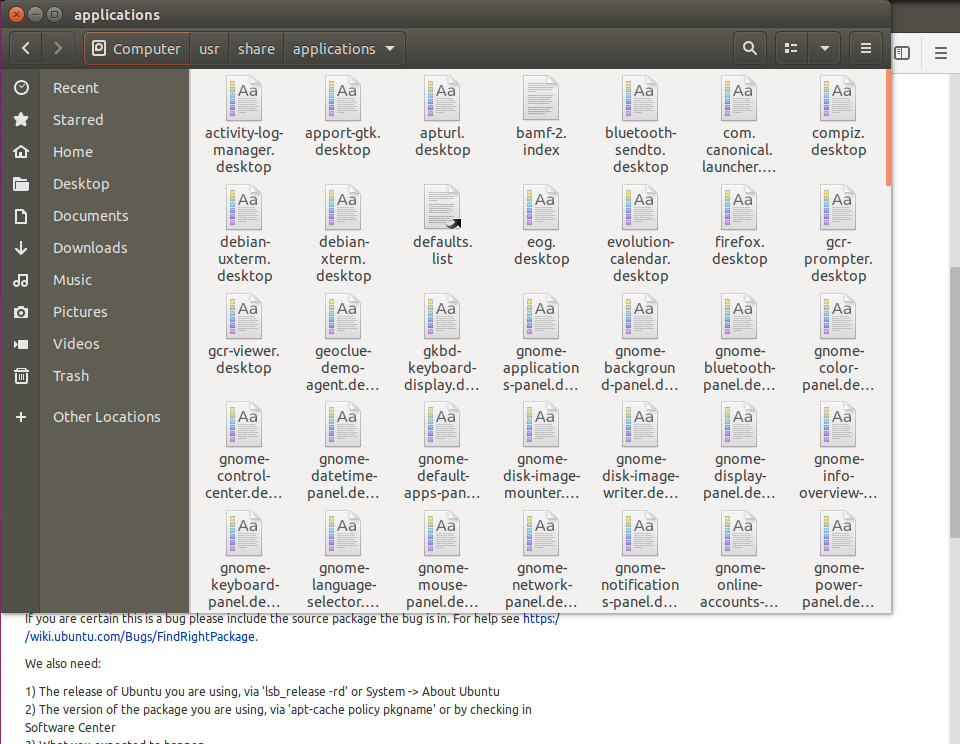Open the search magnifier in Files toolbar
Screen dimensions: 960x744
point(749,48)
